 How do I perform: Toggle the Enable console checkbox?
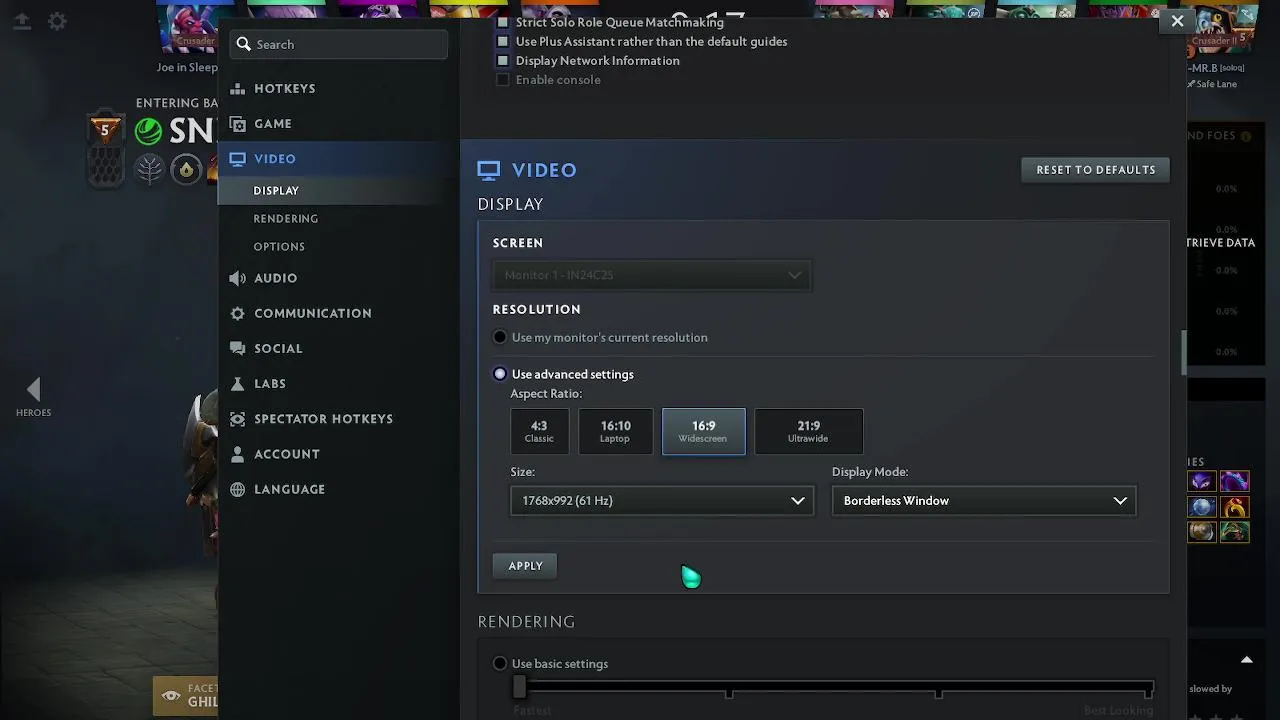(503, 79)
